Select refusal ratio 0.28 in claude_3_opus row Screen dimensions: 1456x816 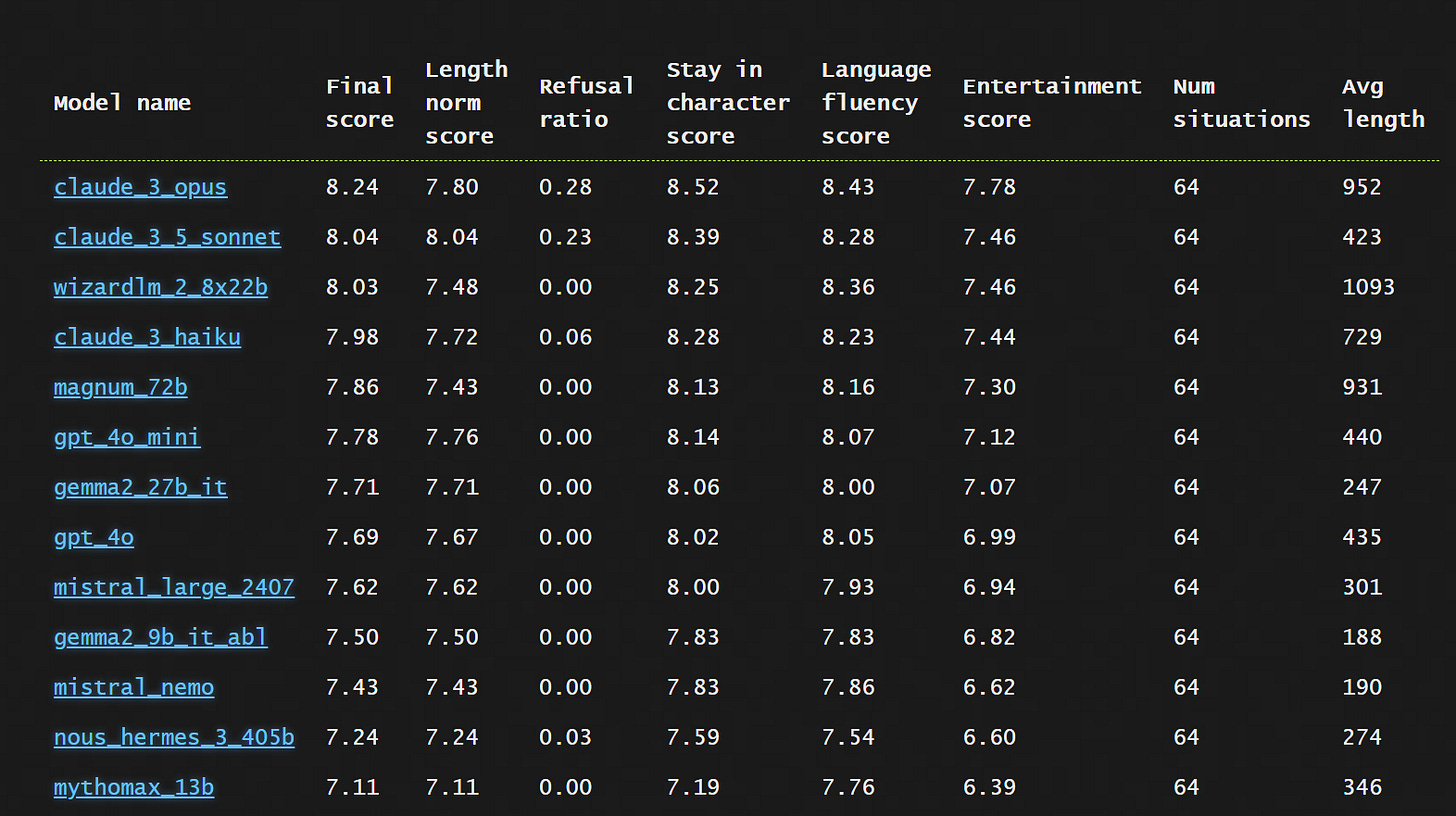click(x=565, y=187)
